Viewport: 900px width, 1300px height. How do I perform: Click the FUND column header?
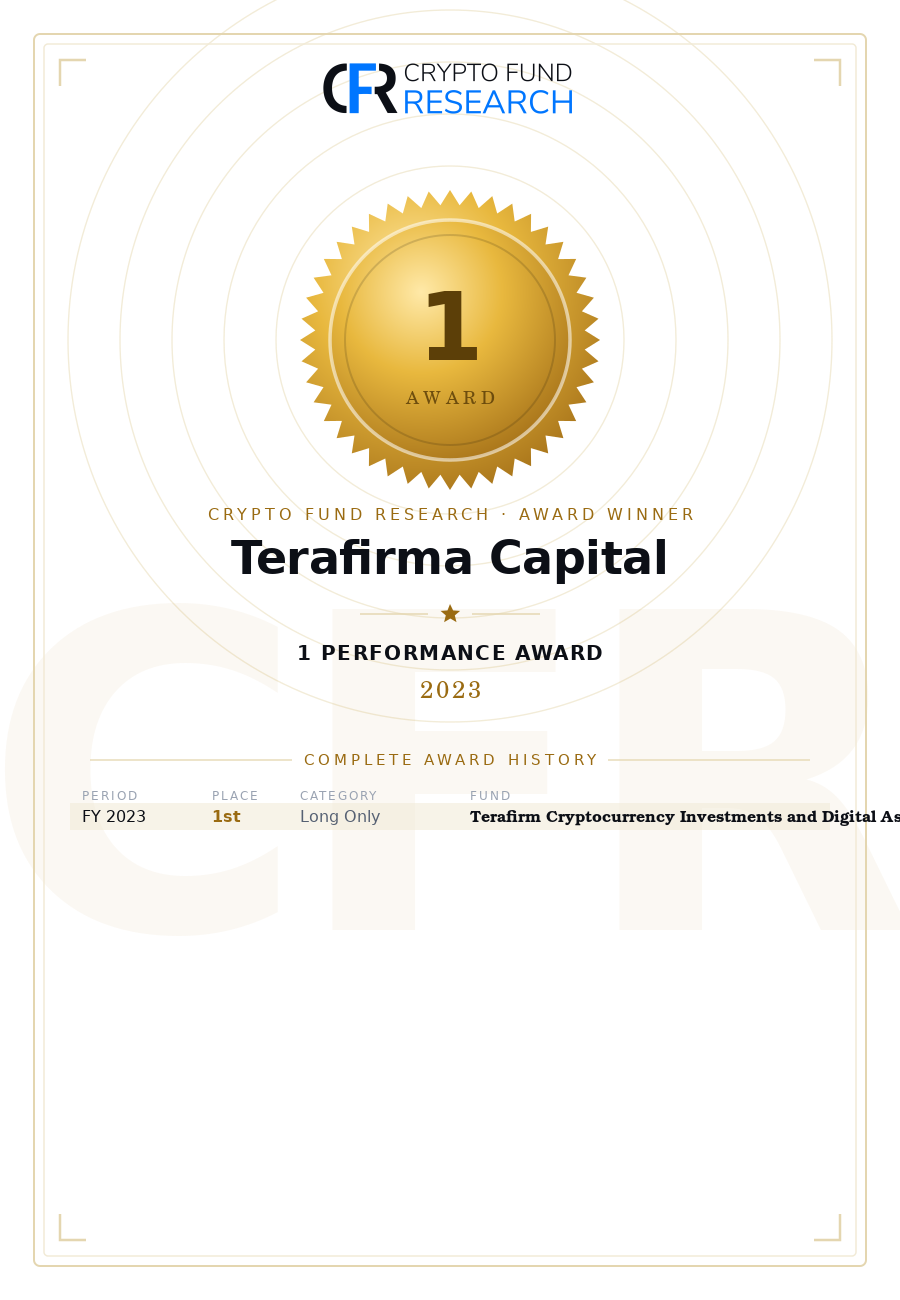(x=490, y=796)
